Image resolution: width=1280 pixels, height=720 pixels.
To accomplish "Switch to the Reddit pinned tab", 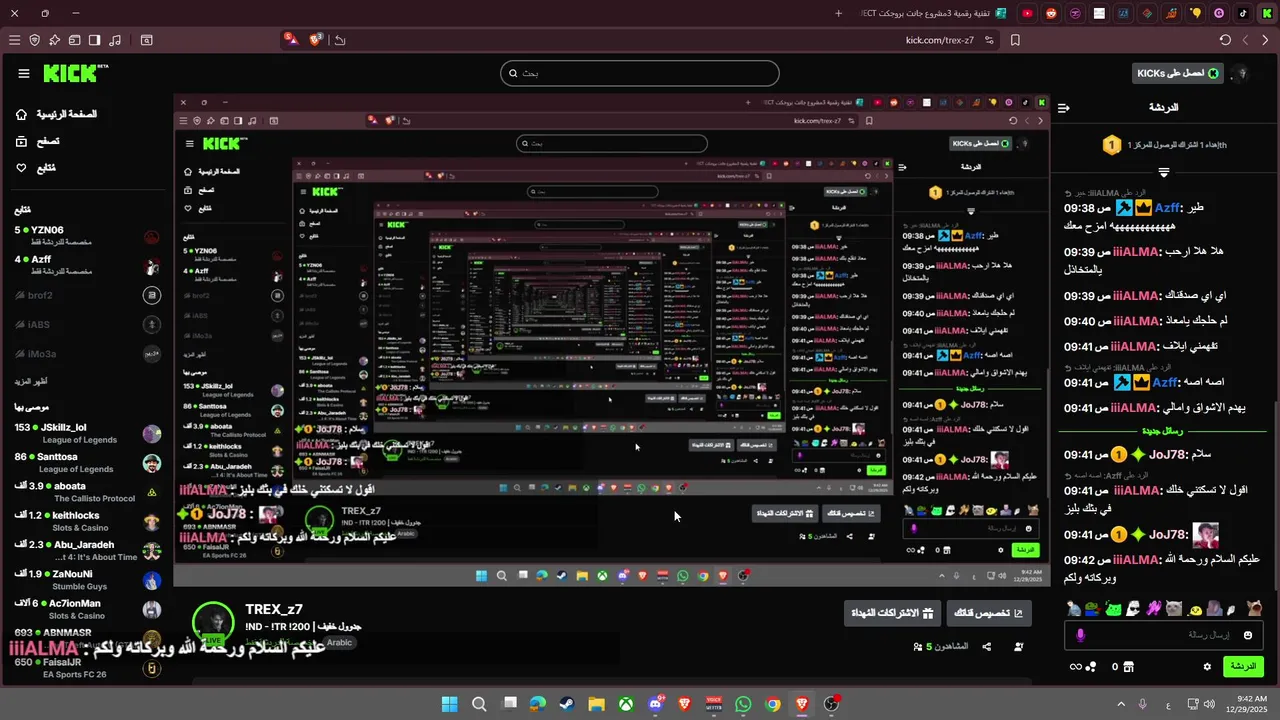I will [1051, 13].
